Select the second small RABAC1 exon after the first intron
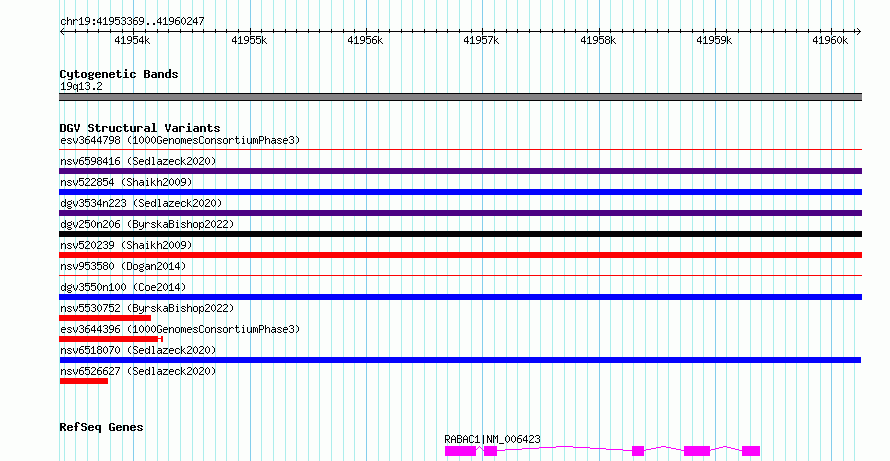The height and width of the screenshot is (461, 890). pyautogui.click(x=490, y=451)
